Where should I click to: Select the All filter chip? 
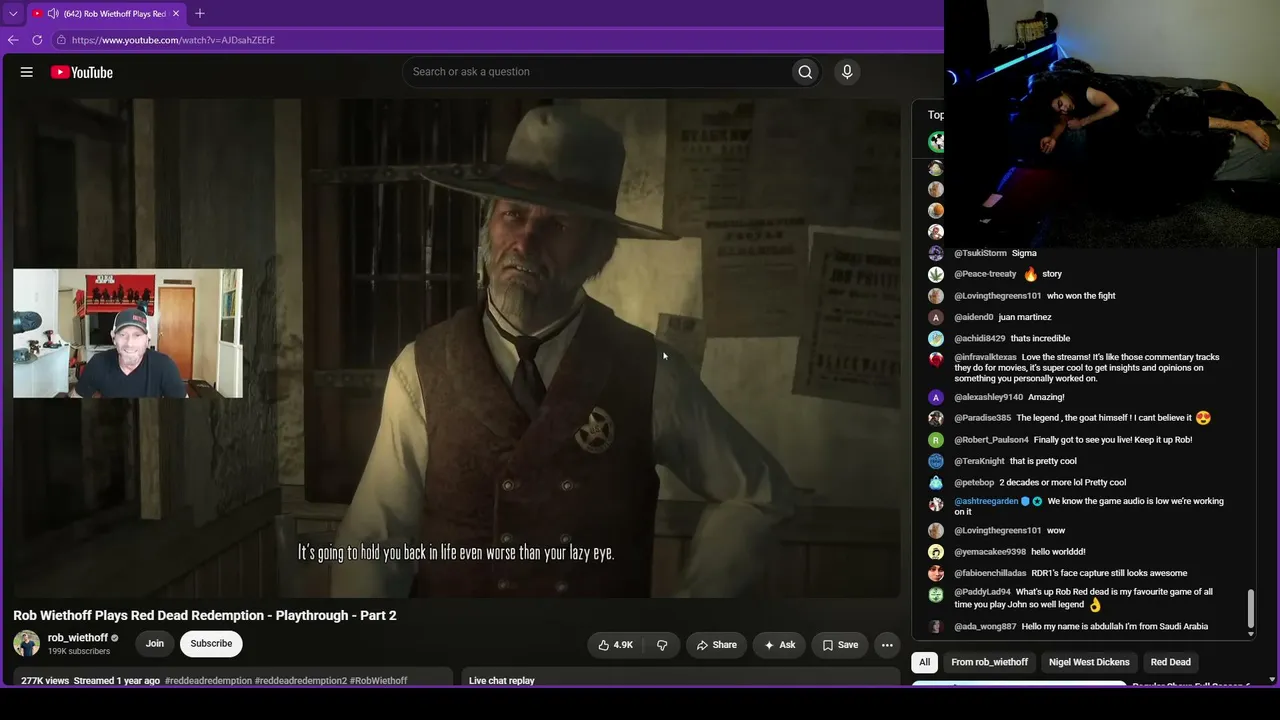pyautogui.click(x=925, y=662)
